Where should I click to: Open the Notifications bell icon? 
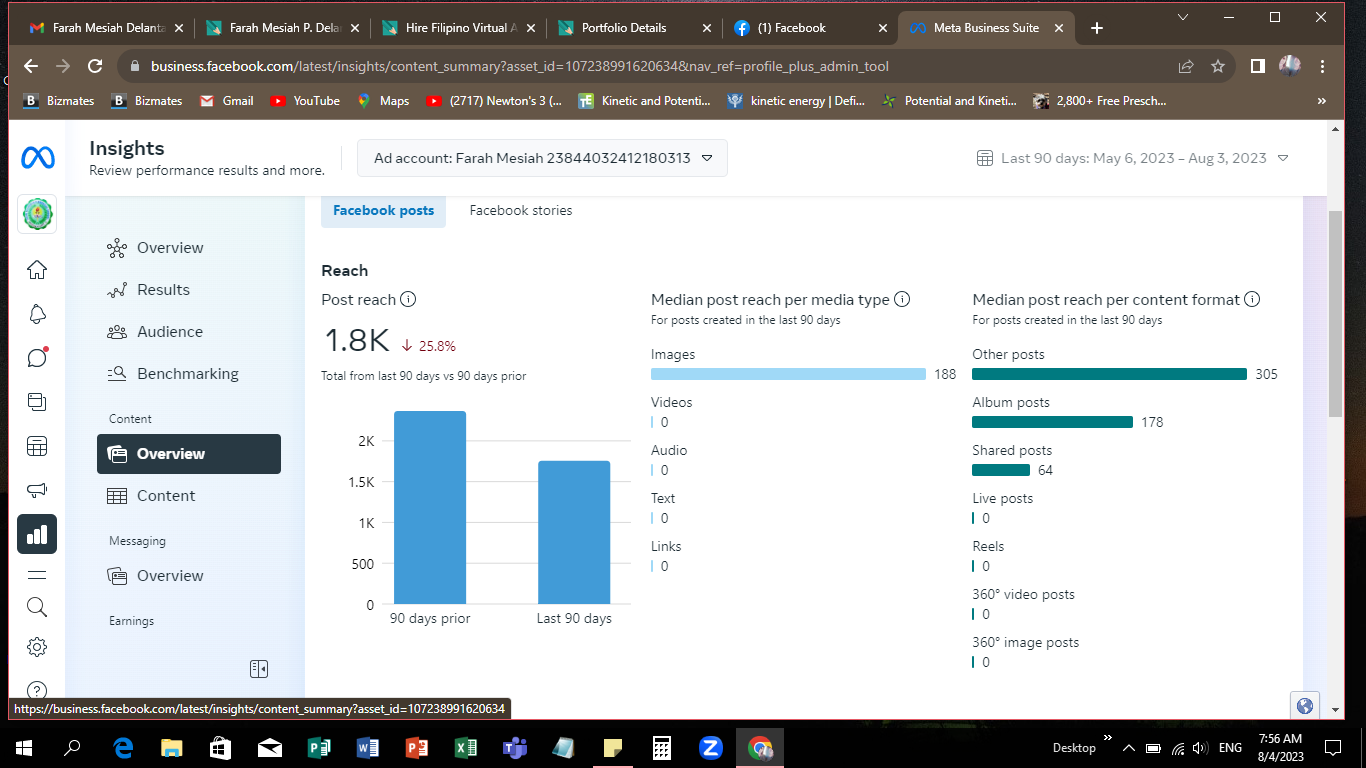(37, 314)
